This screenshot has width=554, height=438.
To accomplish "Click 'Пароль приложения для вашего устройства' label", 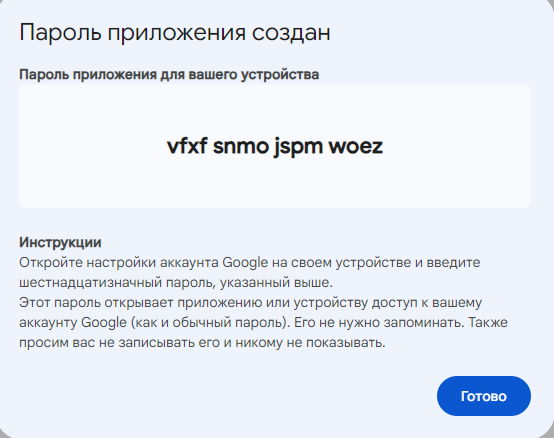I will 169,75.
